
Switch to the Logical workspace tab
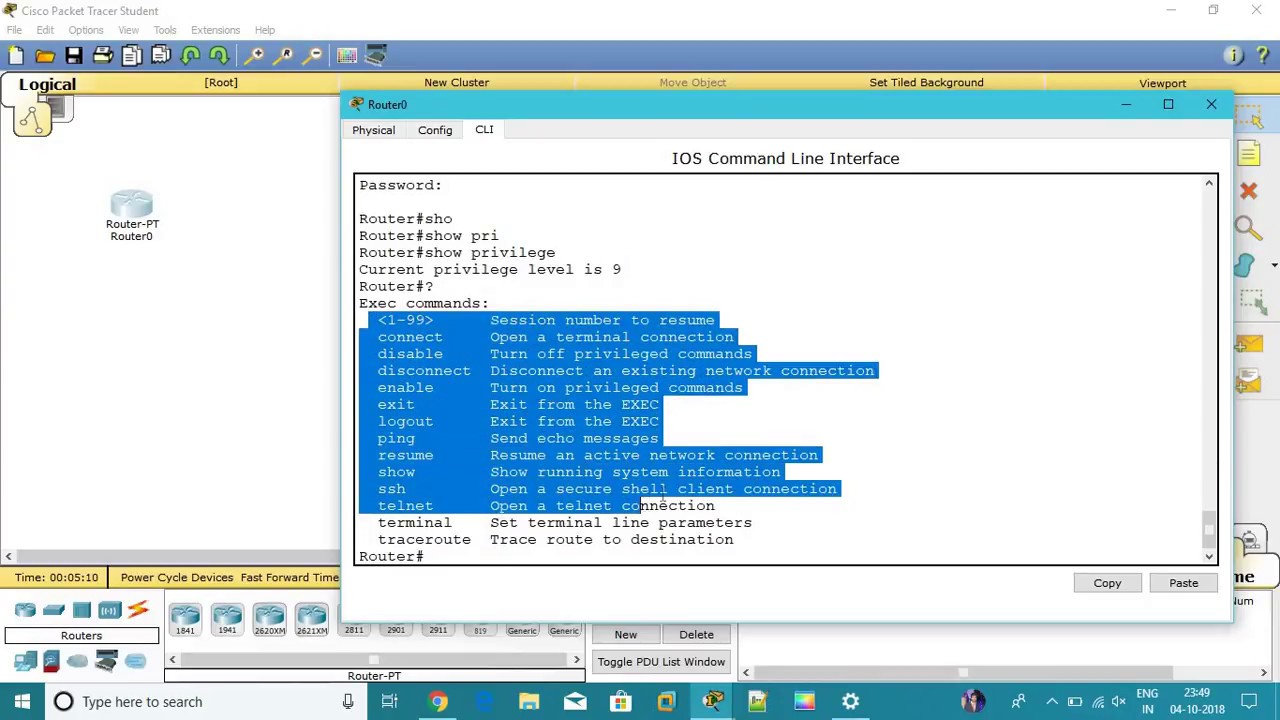pos(47,85)
